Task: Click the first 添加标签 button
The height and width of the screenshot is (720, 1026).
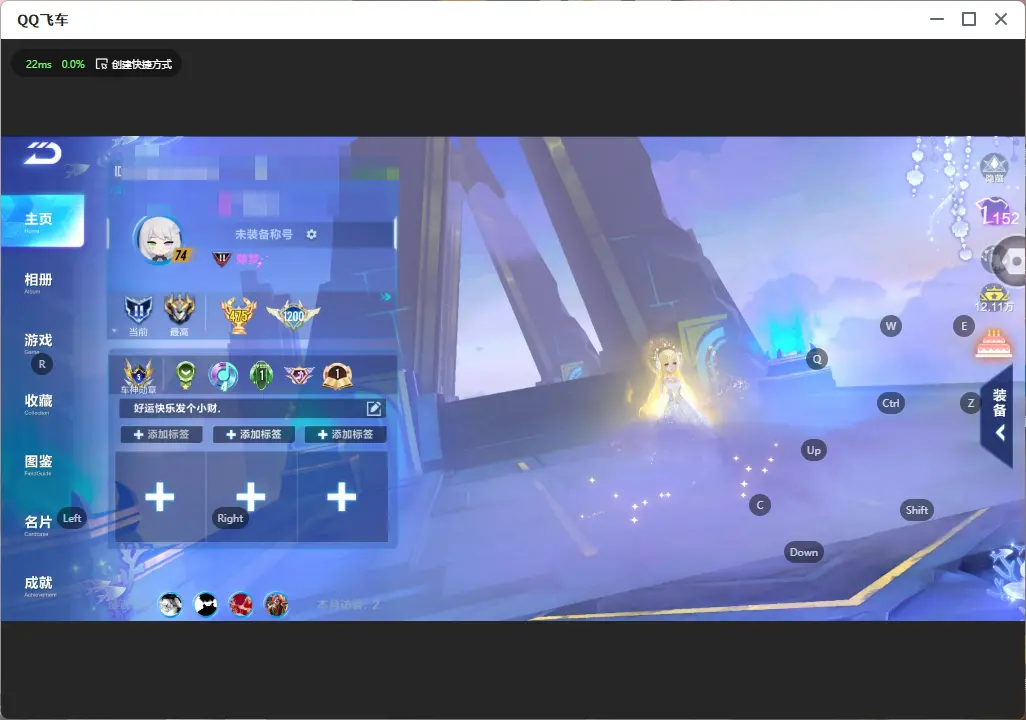Action: click(x=162, y=435)
